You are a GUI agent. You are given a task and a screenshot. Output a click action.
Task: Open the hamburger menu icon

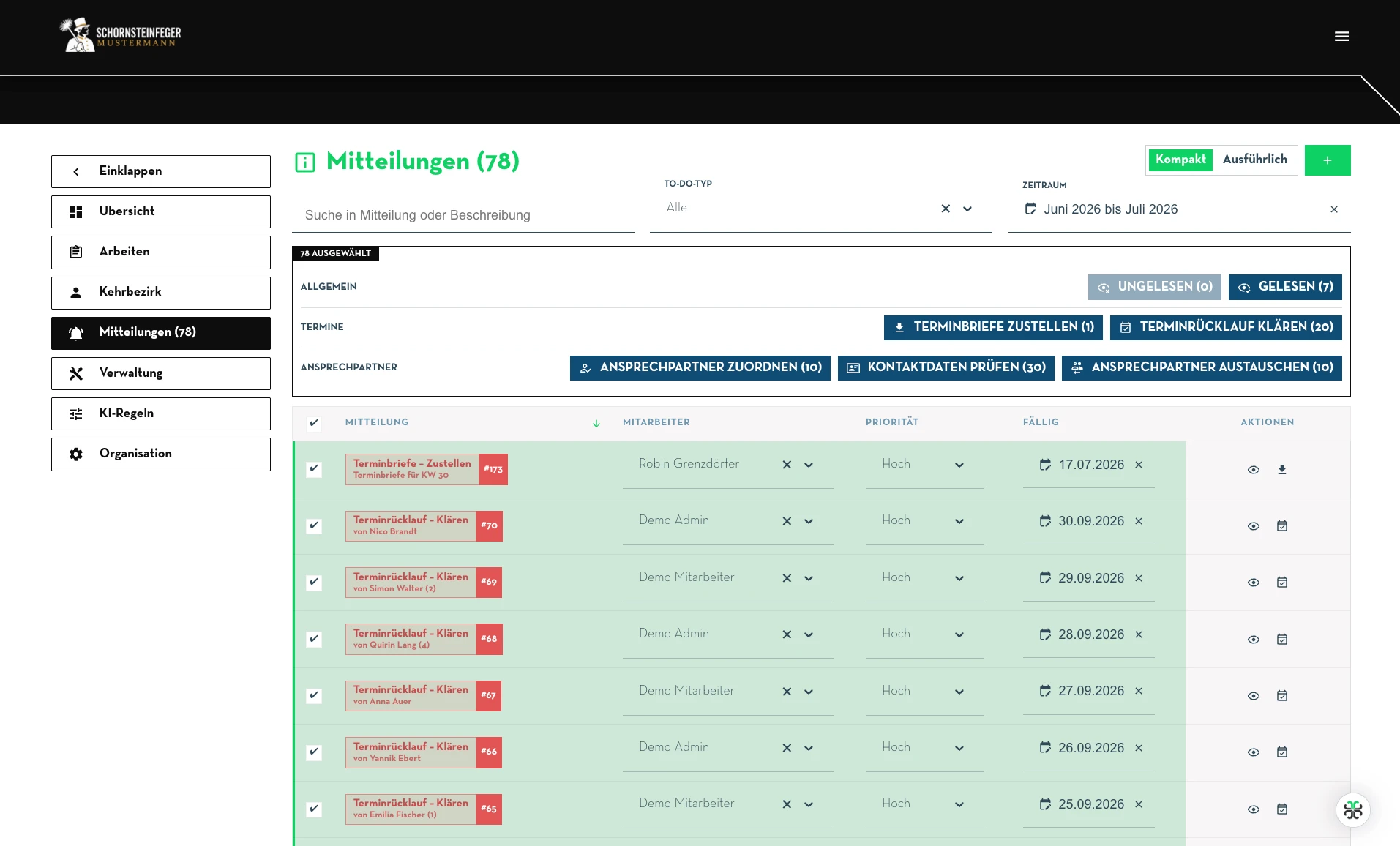tap(1341, 37)
